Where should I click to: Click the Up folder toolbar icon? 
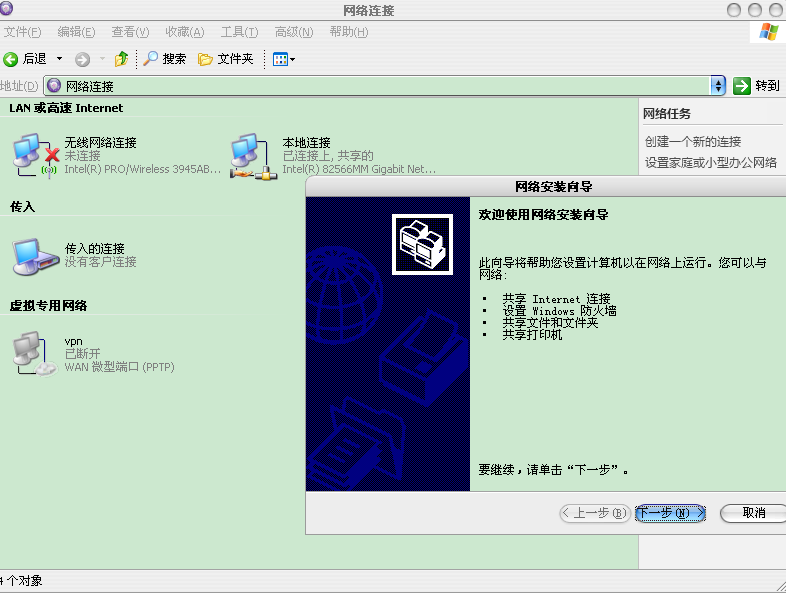coord(121,59)
